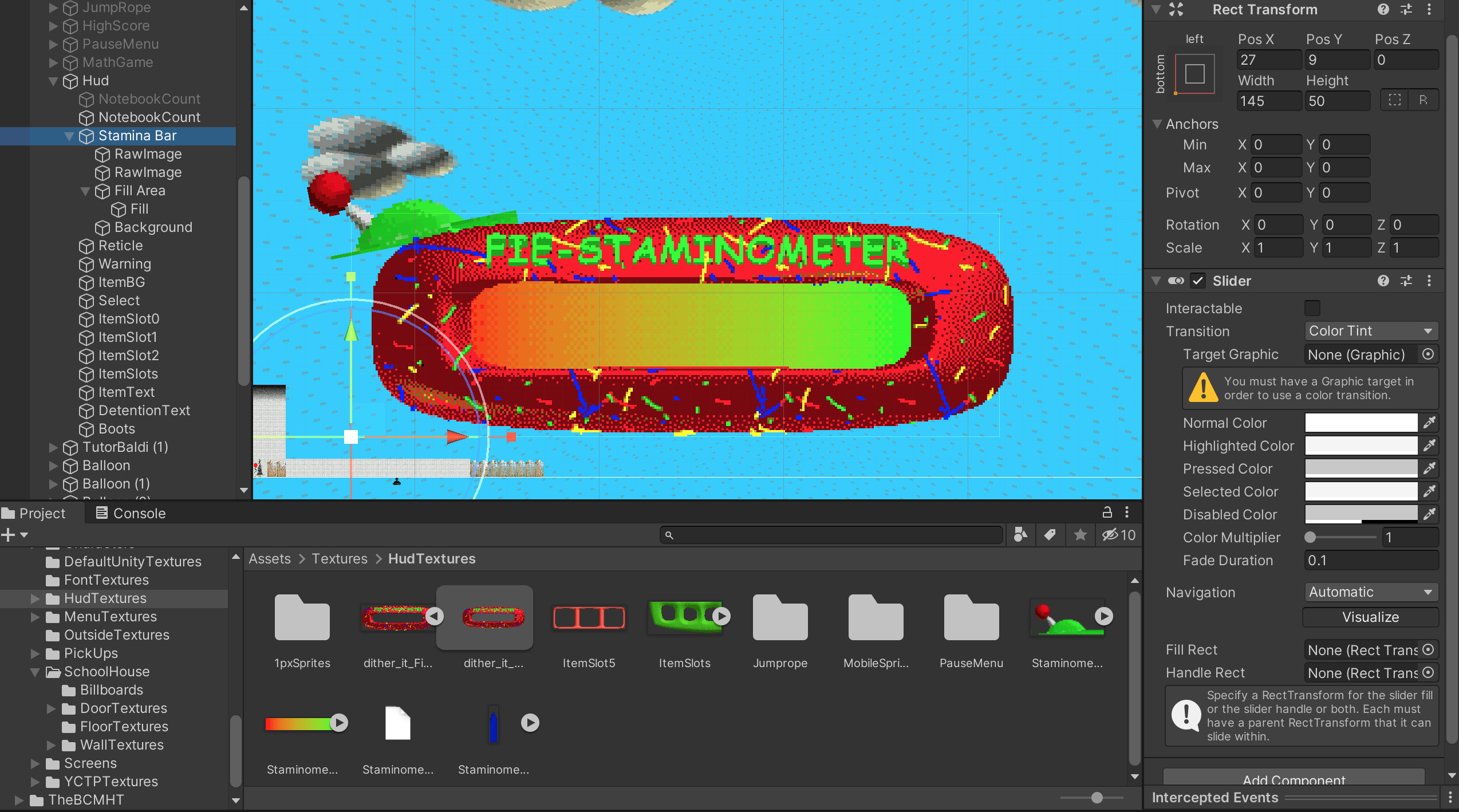Click the favorites star in Project search

(x=1080, y=535)
